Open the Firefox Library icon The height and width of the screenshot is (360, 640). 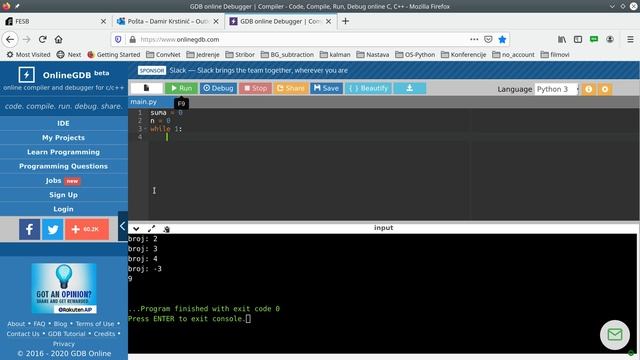(562, 40)
